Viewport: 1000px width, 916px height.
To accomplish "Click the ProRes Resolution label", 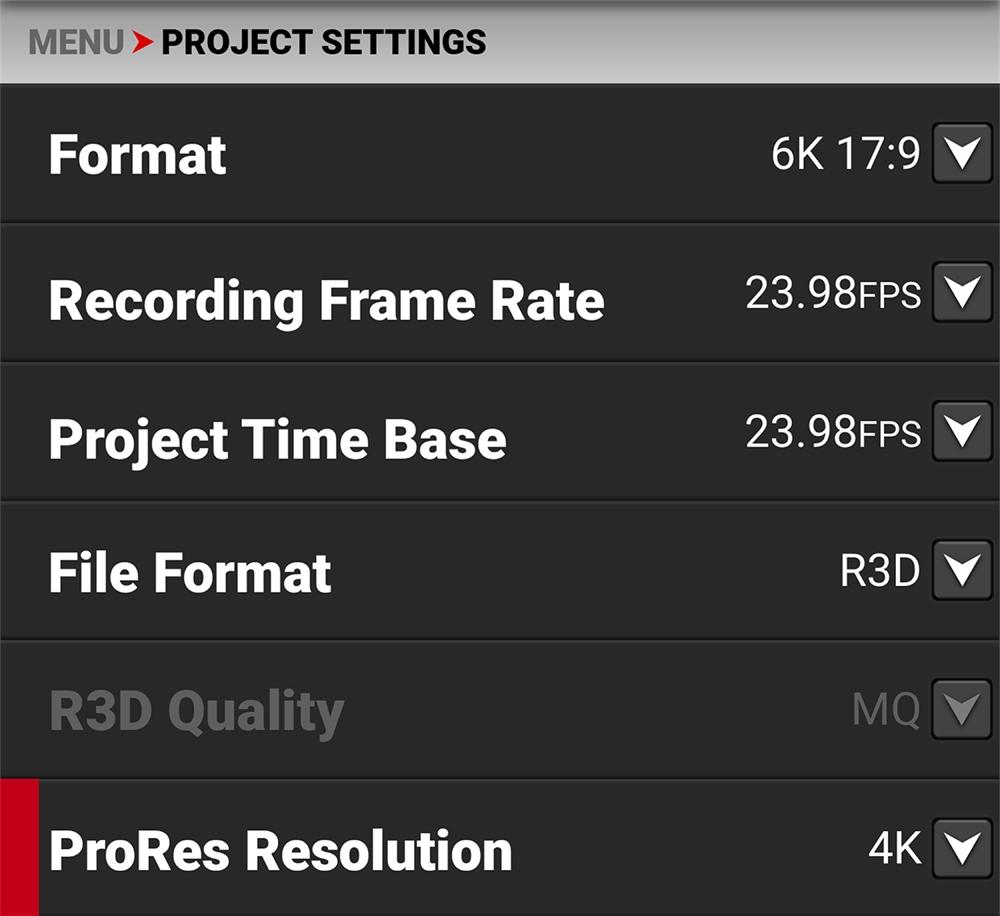I will [x=280, y=851].
